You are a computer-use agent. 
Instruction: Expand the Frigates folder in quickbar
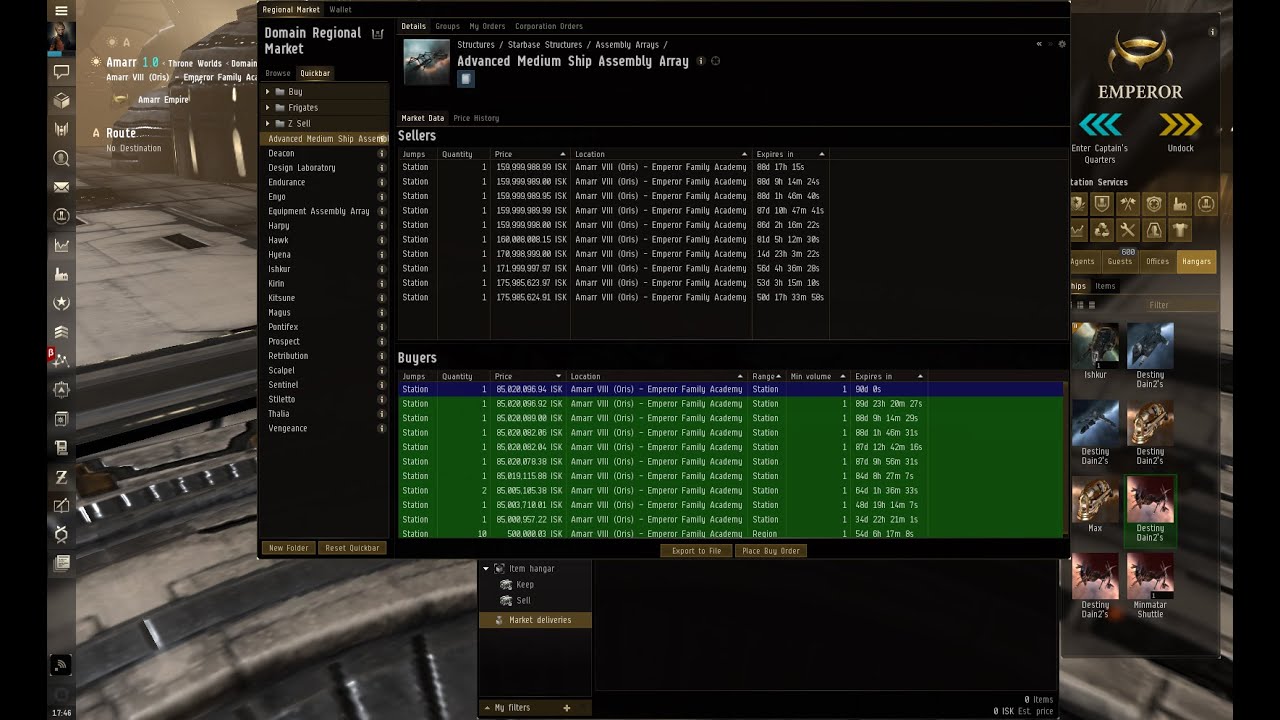(268, 108)
